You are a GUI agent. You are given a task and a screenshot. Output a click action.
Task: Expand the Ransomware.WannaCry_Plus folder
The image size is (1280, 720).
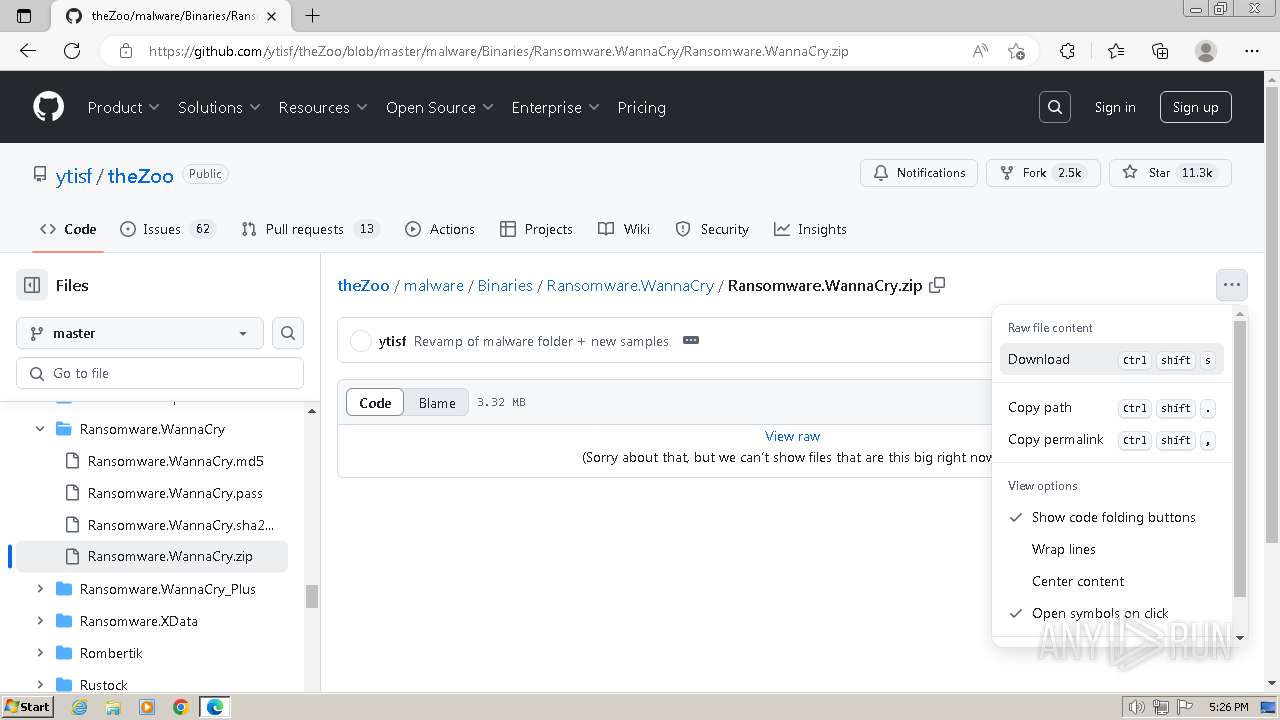(40, 589)
